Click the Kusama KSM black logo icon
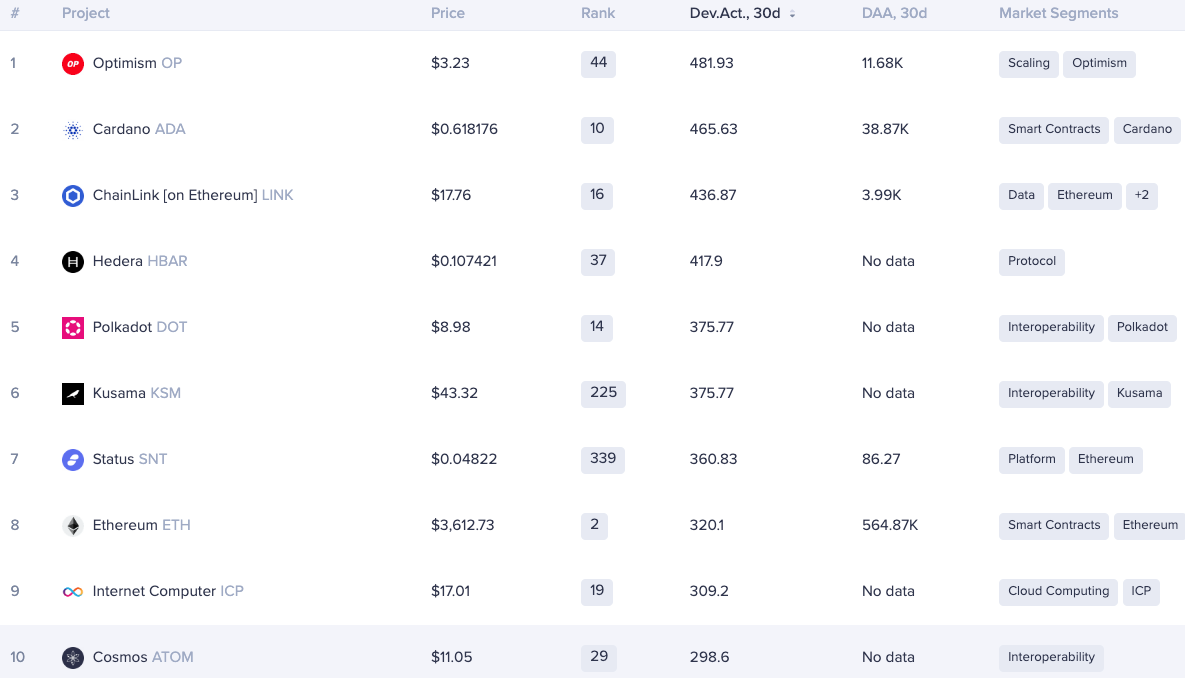The width and height of the screenshot is (1185, 678). click(x=73, y=394)
